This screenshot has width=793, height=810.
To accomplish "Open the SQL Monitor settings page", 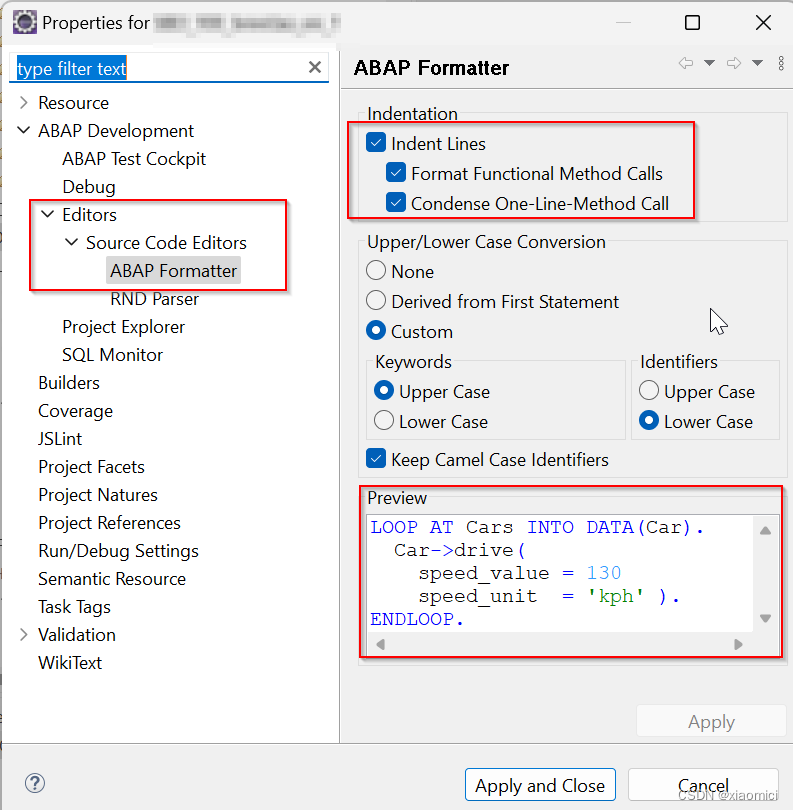I will coord(112,354).
